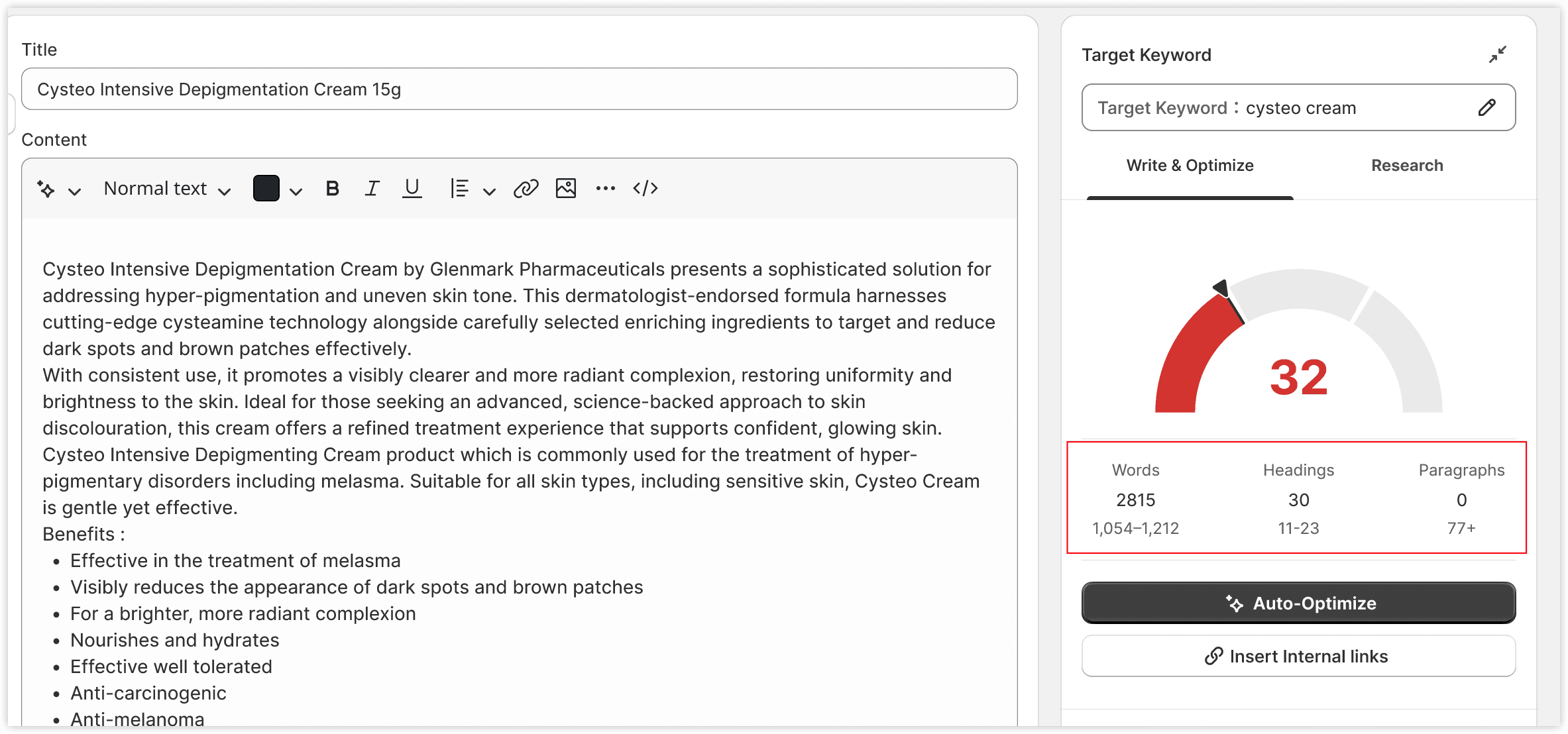This screenshot has height=734, width=1568.
Task: Click bullet 'Anti-carcinogenic'
Action: pyautogui.click(x=148, y=693)
